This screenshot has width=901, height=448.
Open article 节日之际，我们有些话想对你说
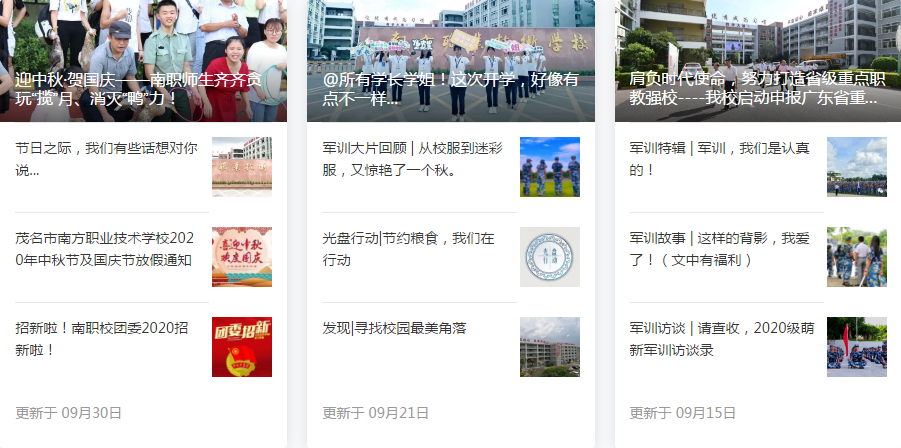tap(106, 159)
